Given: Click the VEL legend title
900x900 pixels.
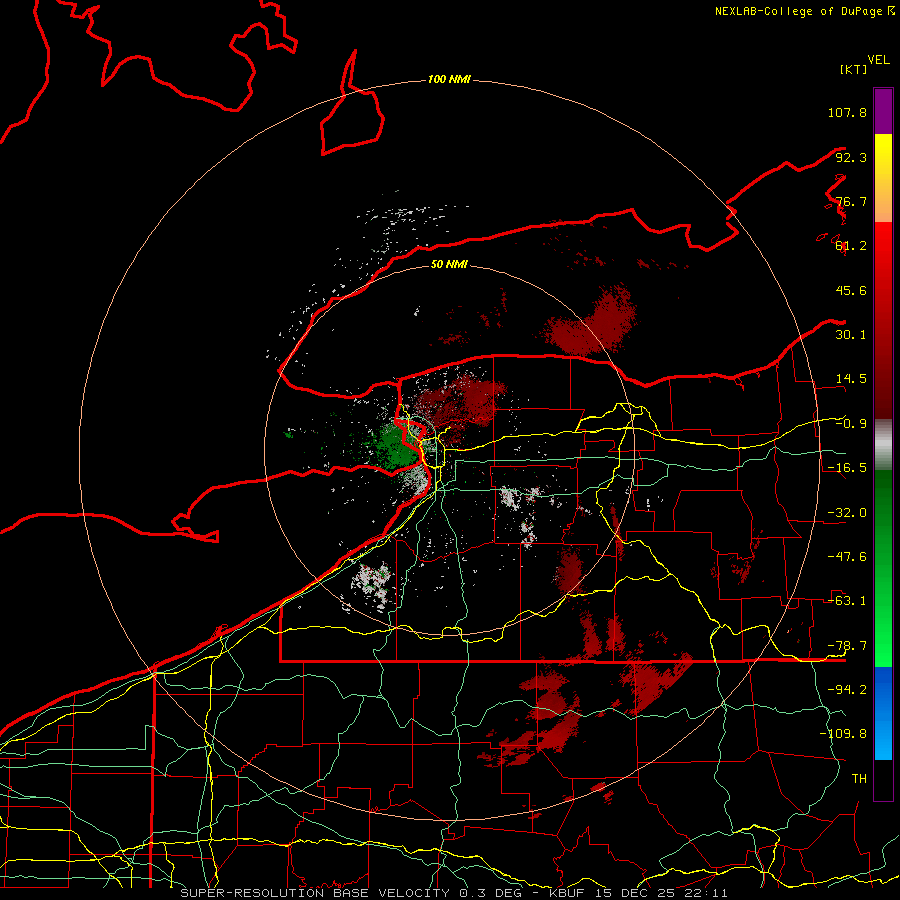Looking at the screenshot, I should [878, 60].
